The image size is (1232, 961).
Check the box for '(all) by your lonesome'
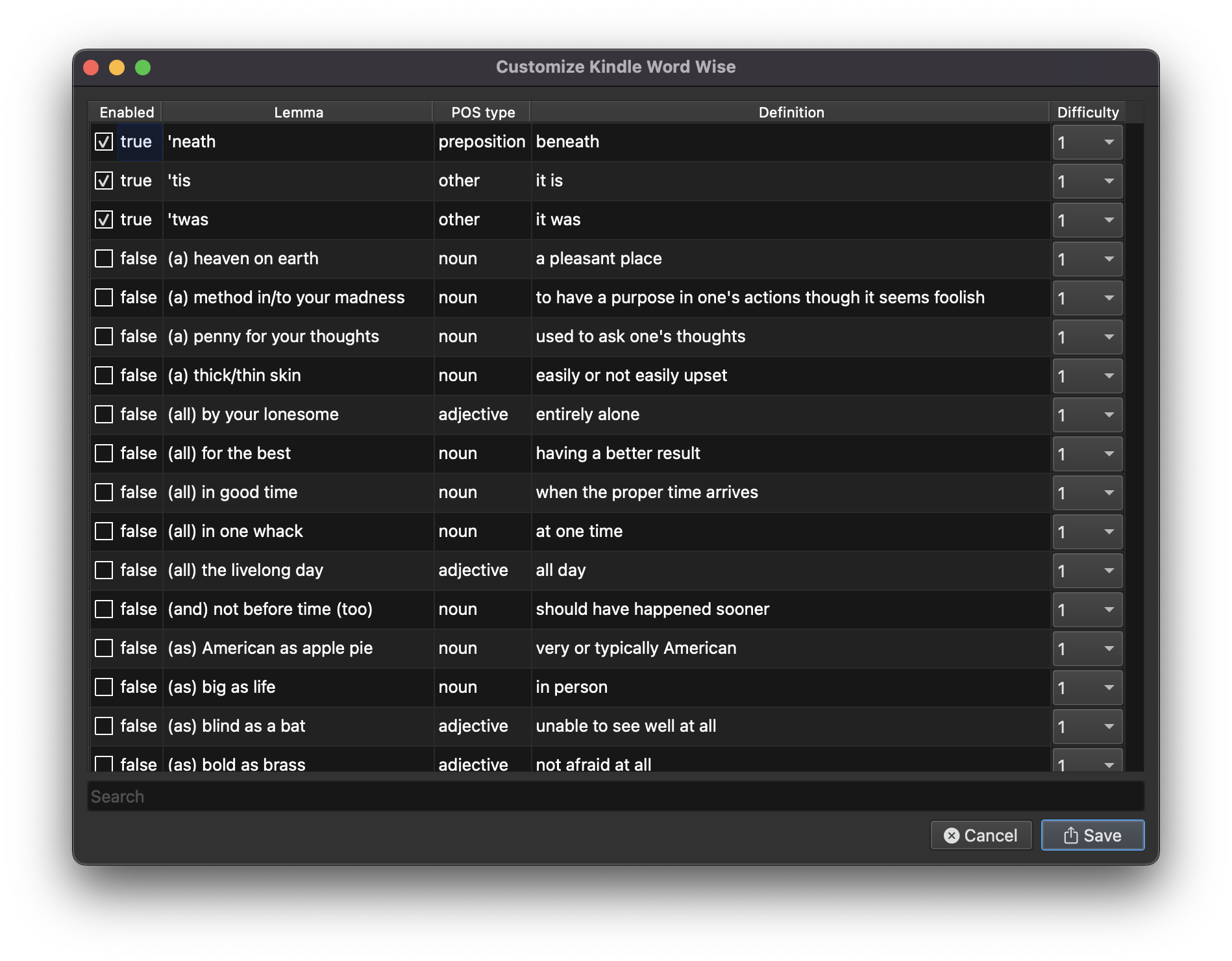(104, 414)
